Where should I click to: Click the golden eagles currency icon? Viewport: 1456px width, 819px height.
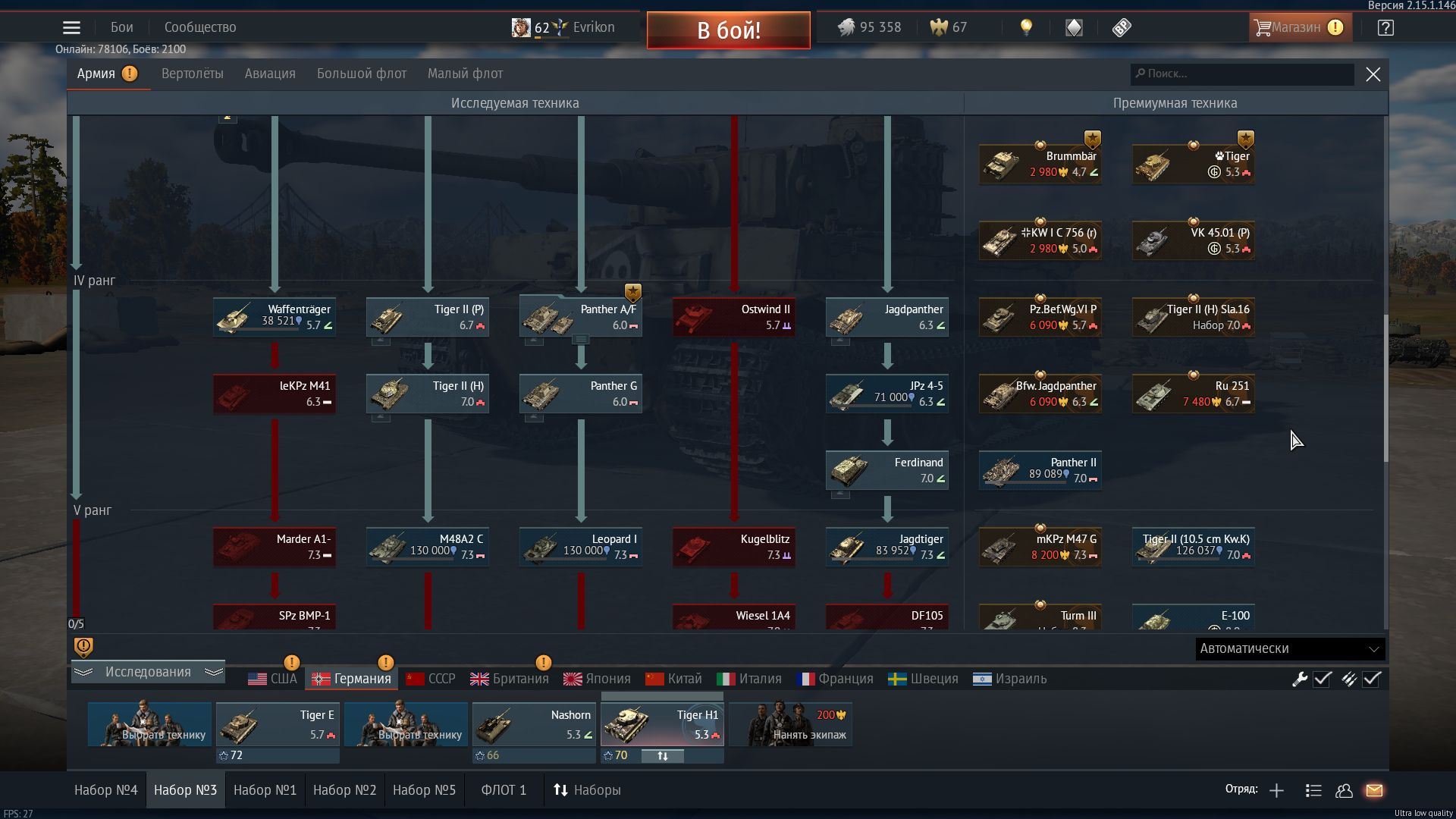click(x=939, y=28)
